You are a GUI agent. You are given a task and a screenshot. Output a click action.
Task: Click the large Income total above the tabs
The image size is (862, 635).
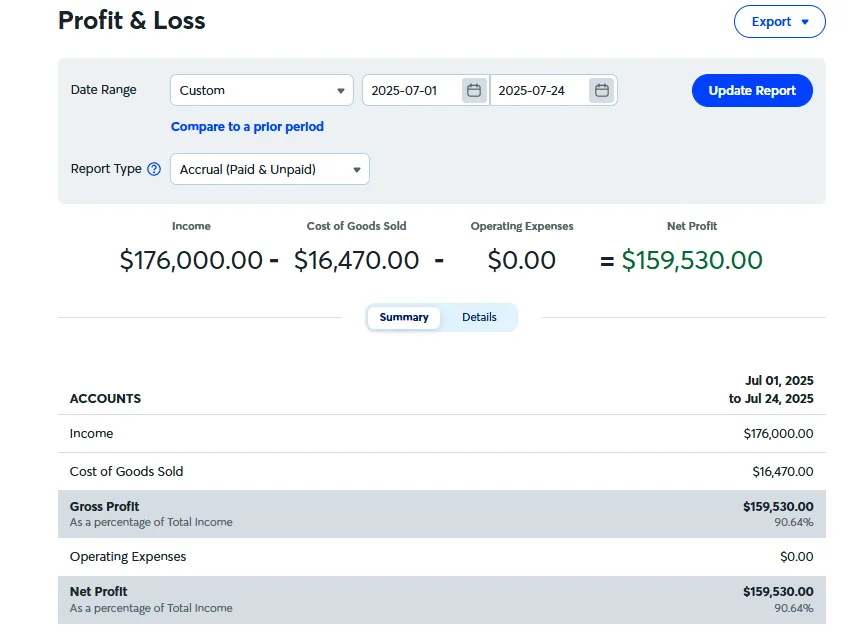coord(191,261)
